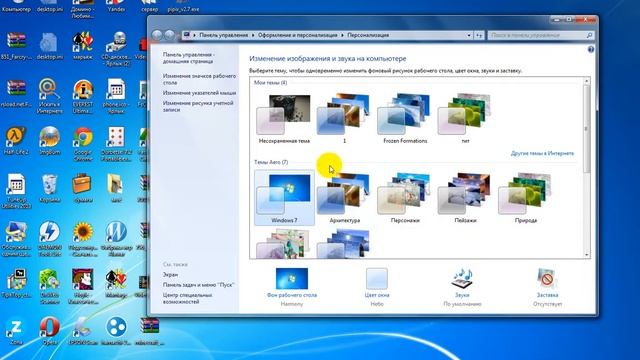The image size is (640, 360).
Task: Select the Opera desktop shortcut
Action: [x=49, y=331]
